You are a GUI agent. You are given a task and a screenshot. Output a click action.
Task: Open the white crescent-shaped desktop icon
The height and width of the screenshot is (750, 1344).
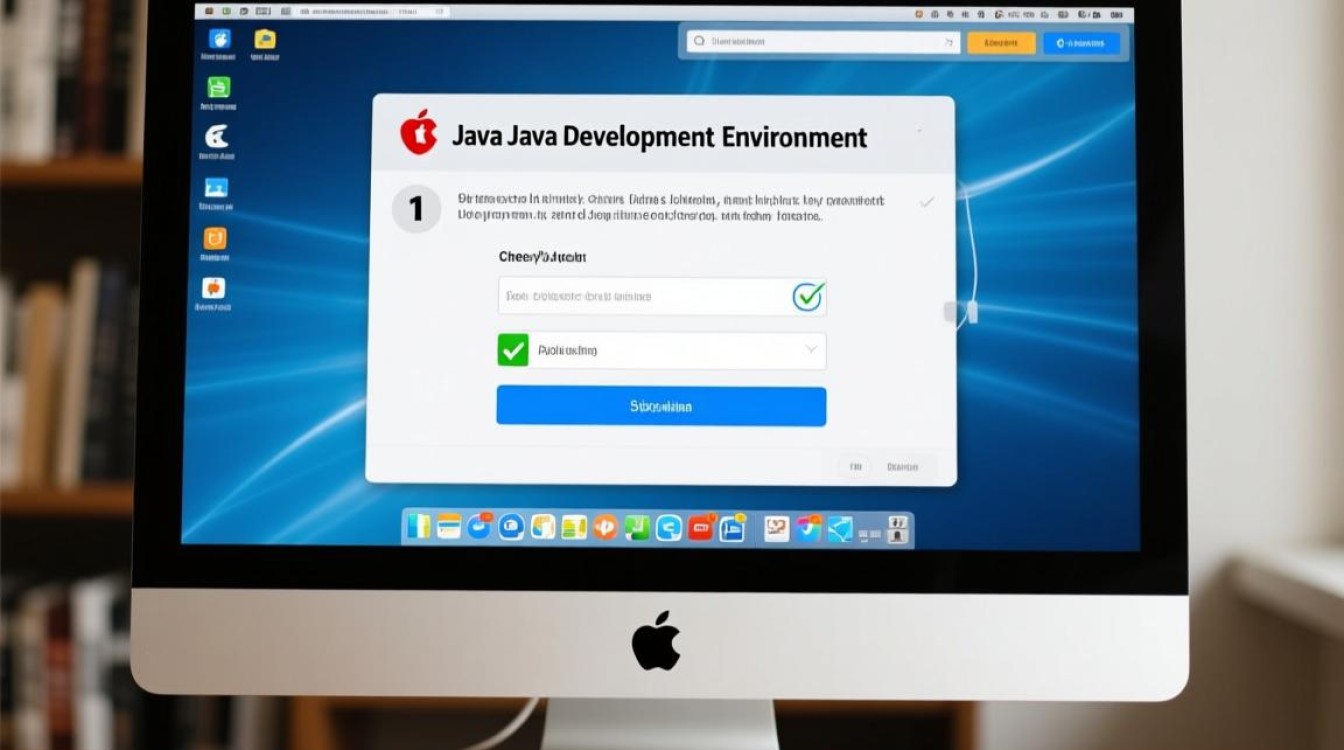pyautogui.click(x=216, y=137)
